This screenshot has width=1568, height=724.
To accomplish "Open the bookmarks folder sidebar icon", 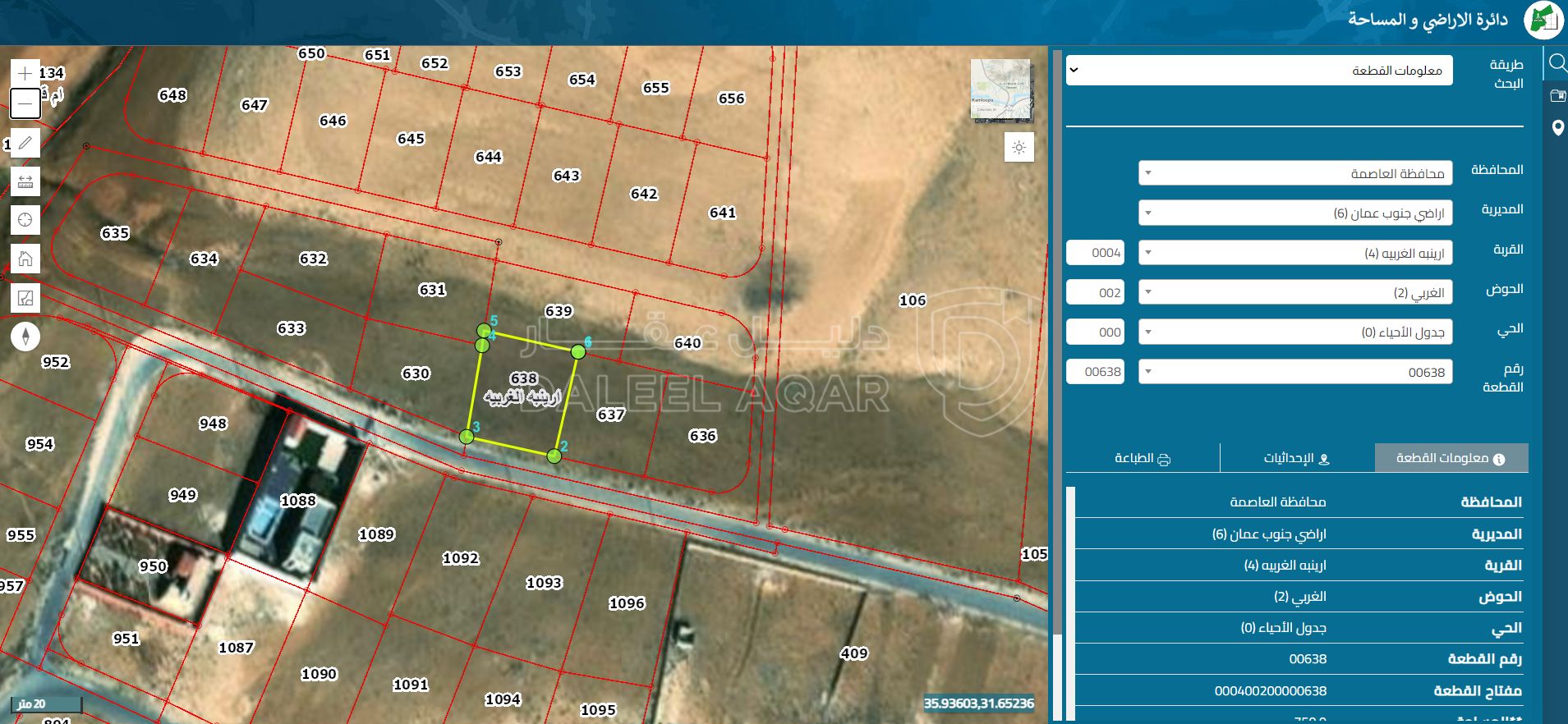I will [1557, 96].
